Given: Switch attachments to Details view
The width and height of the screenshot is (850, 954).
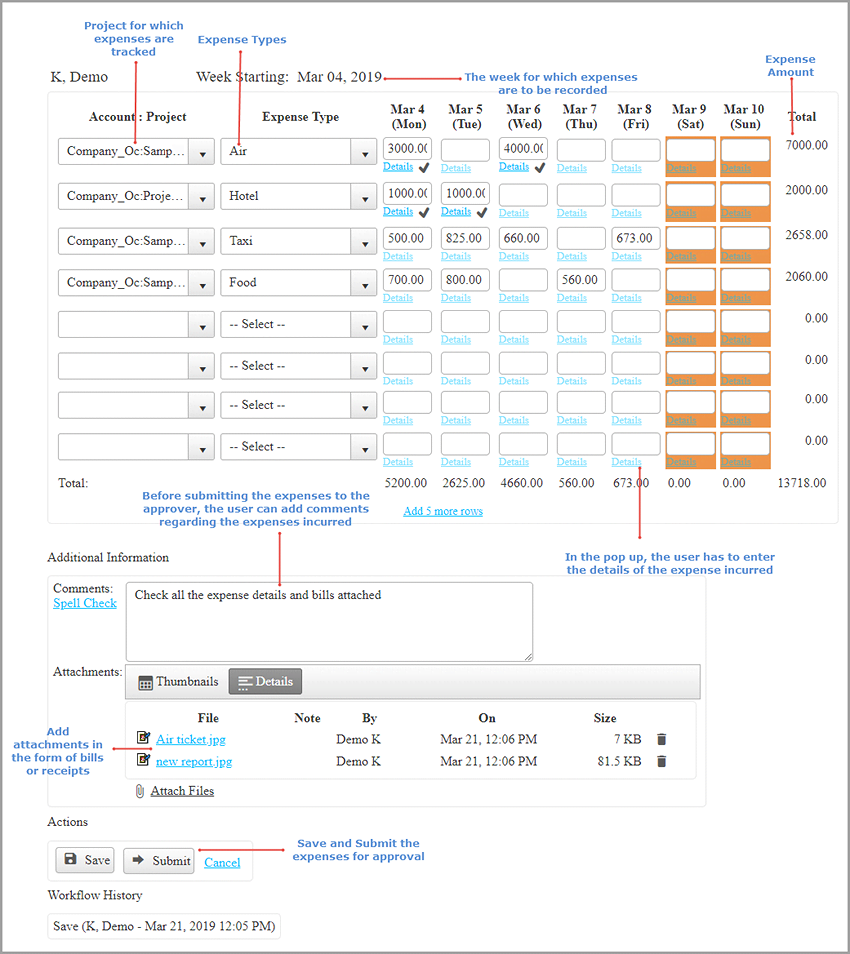Looking at the screenshot, I should [265, 682].
